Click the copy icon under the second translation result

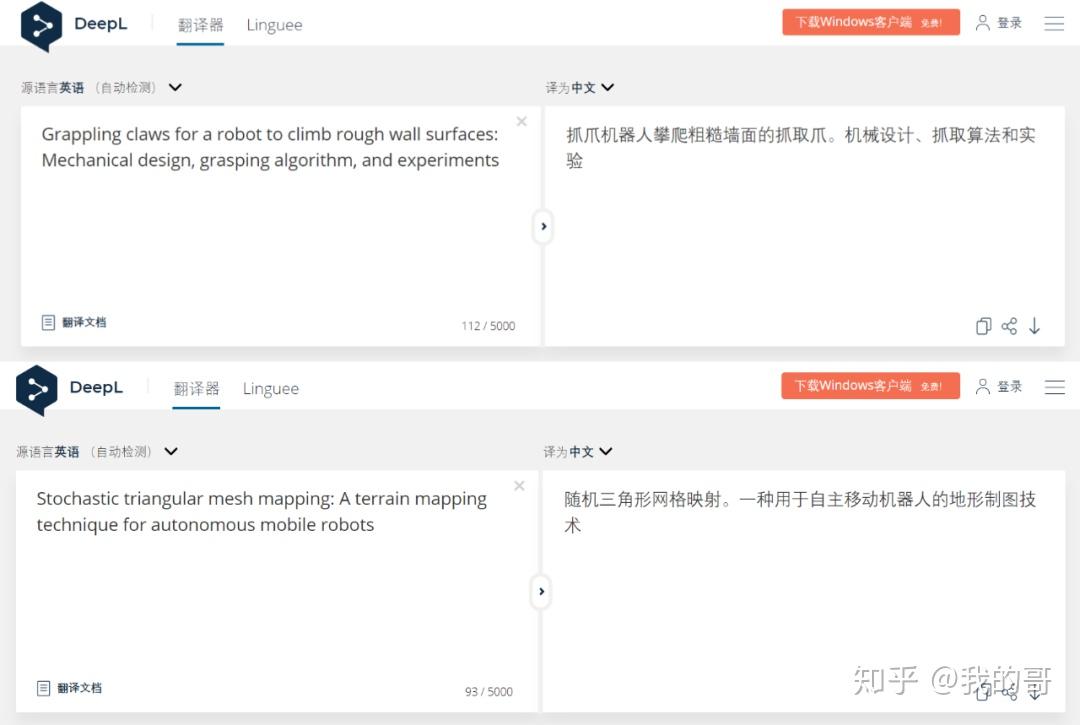click(x=983, y=692)
